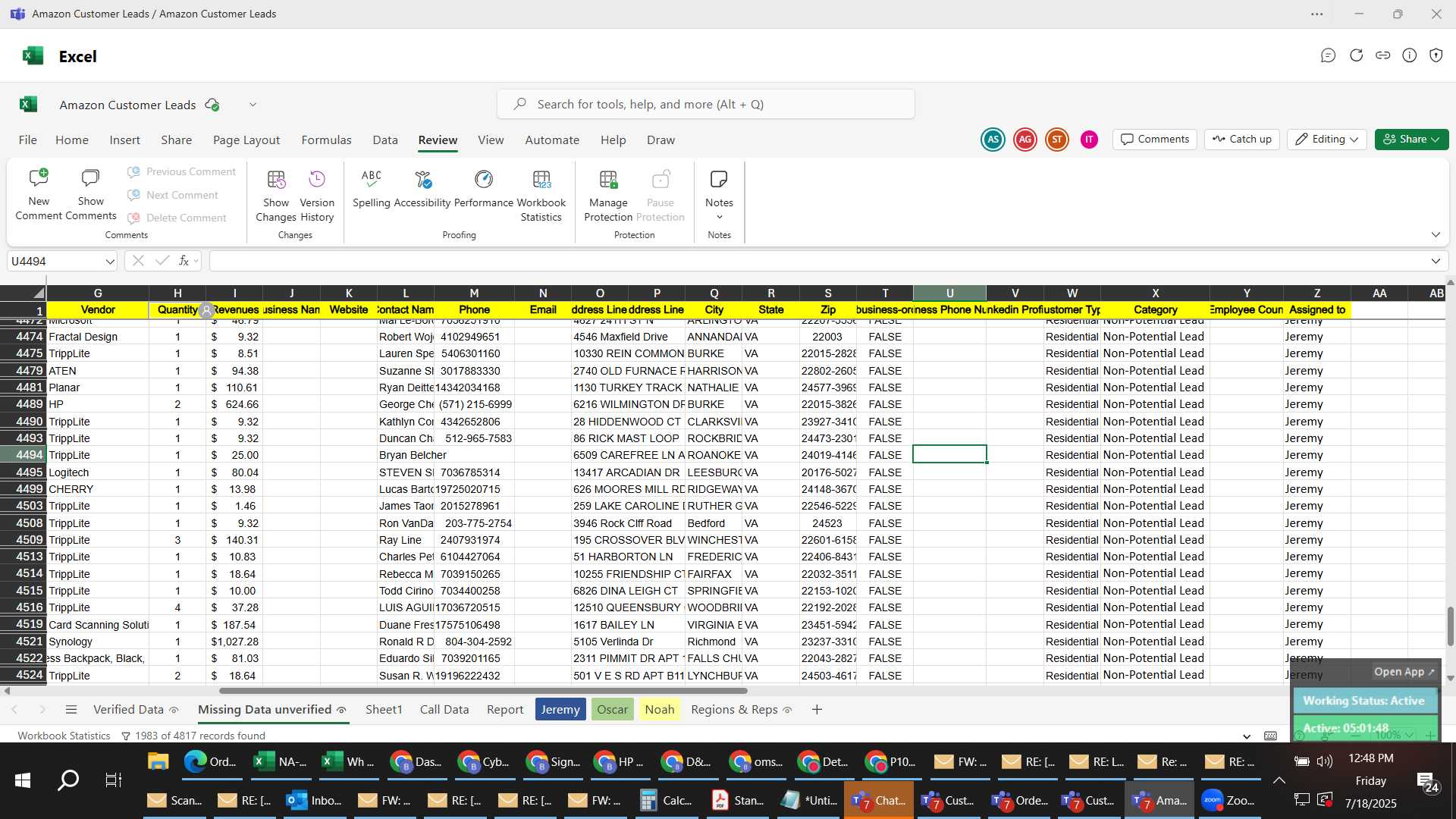Open the Share dropdown button
1456x819 pixels.
point(1411,140)
